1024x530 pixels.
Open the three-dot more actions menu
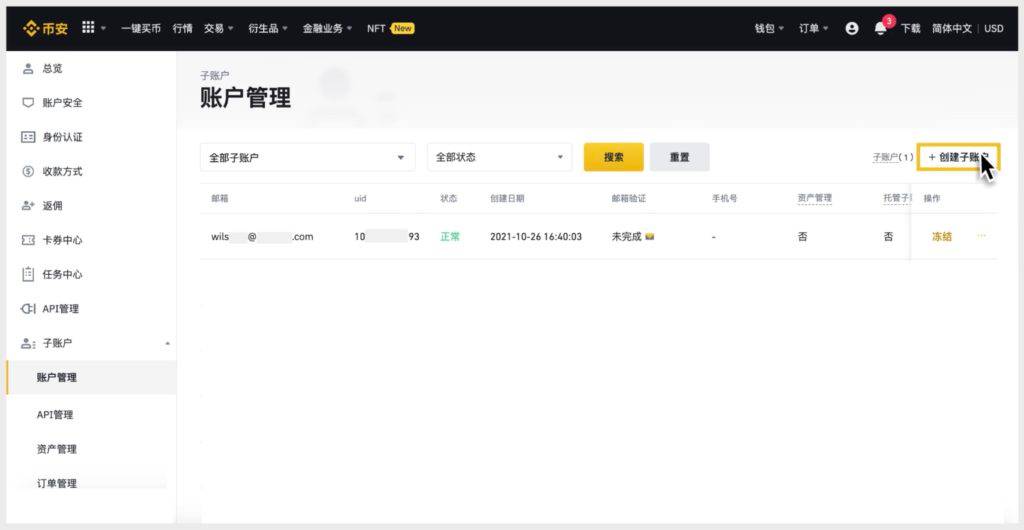pyautogui.click(x=981, y=236)
